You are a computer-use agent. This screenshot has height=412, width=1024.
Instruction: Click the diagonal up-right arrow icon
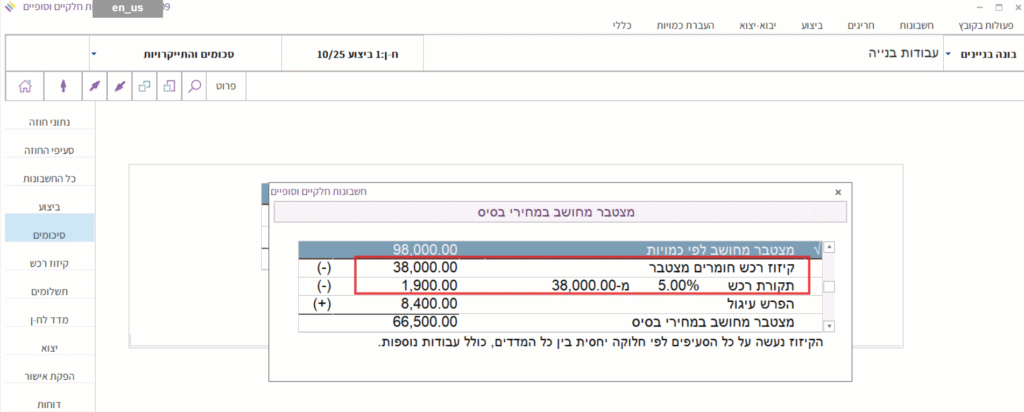tap(93, 87)
